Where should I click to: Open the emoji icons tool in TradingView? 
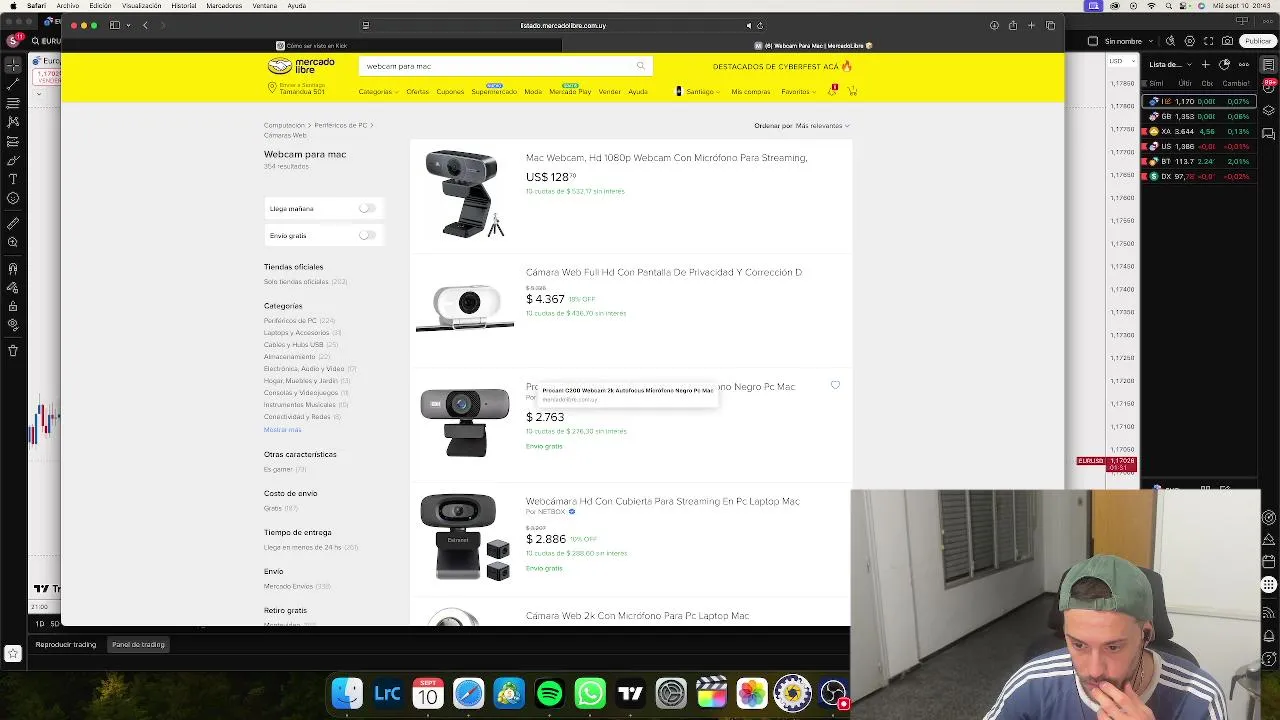[13, 198]
